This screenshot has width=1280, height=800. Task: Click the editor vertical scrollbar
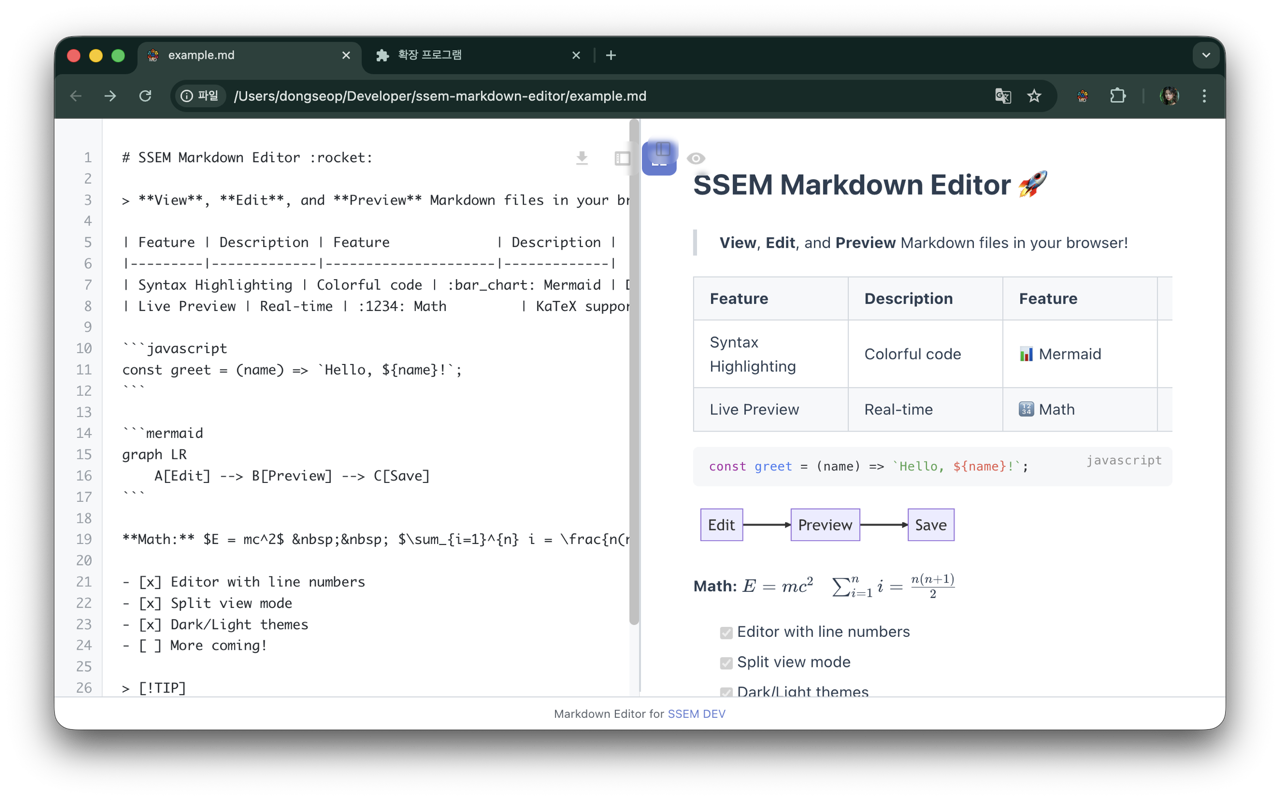[634, 372]
